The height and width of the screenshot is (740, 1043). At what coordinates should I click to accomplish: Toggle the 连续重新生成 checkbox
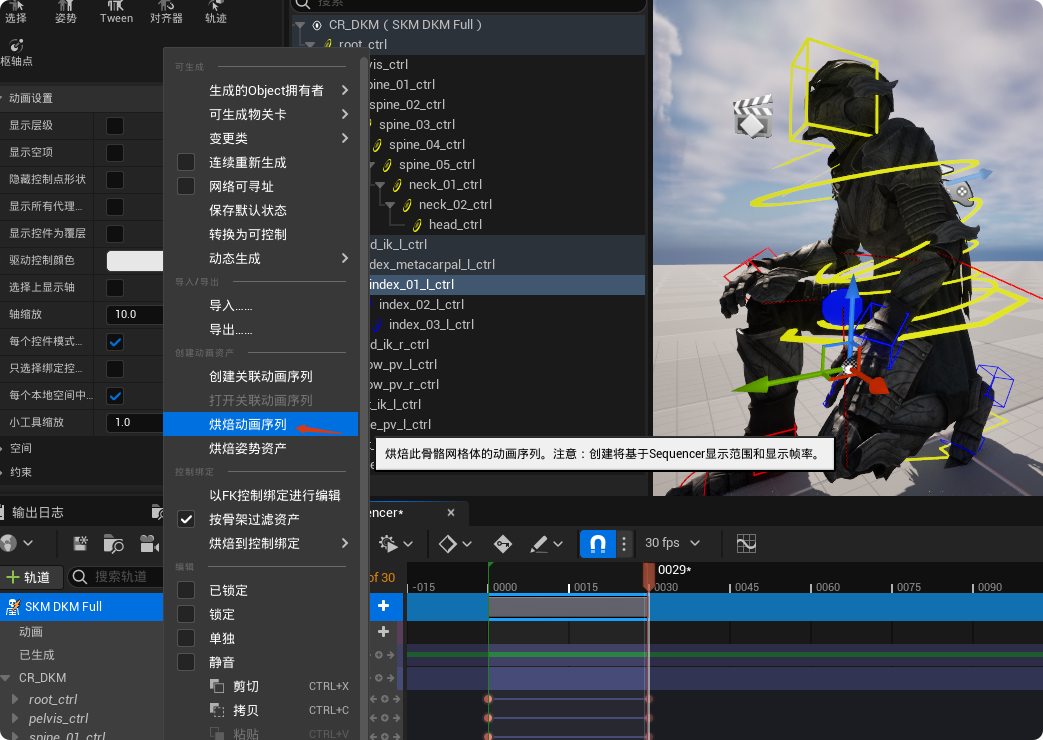coord(186,162)
